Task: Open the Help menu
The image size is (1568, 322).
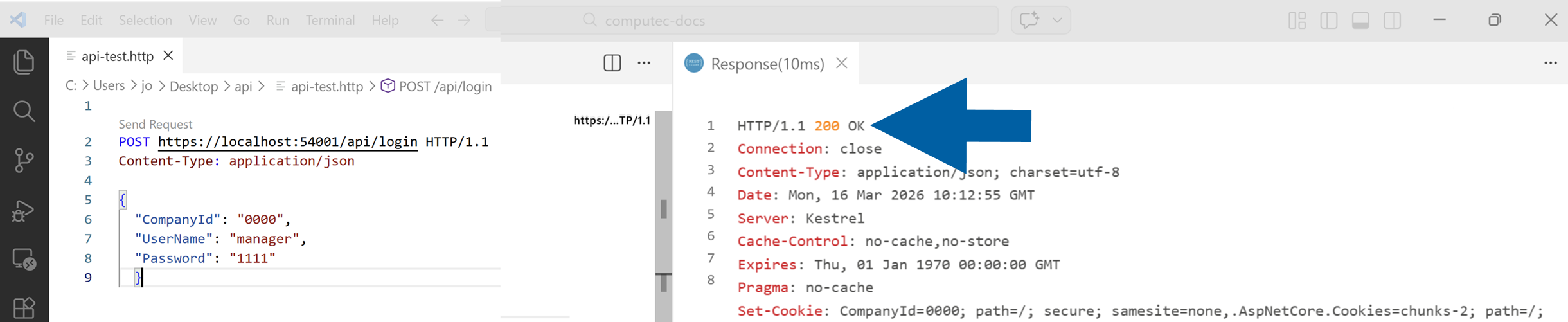Action: 385,21
